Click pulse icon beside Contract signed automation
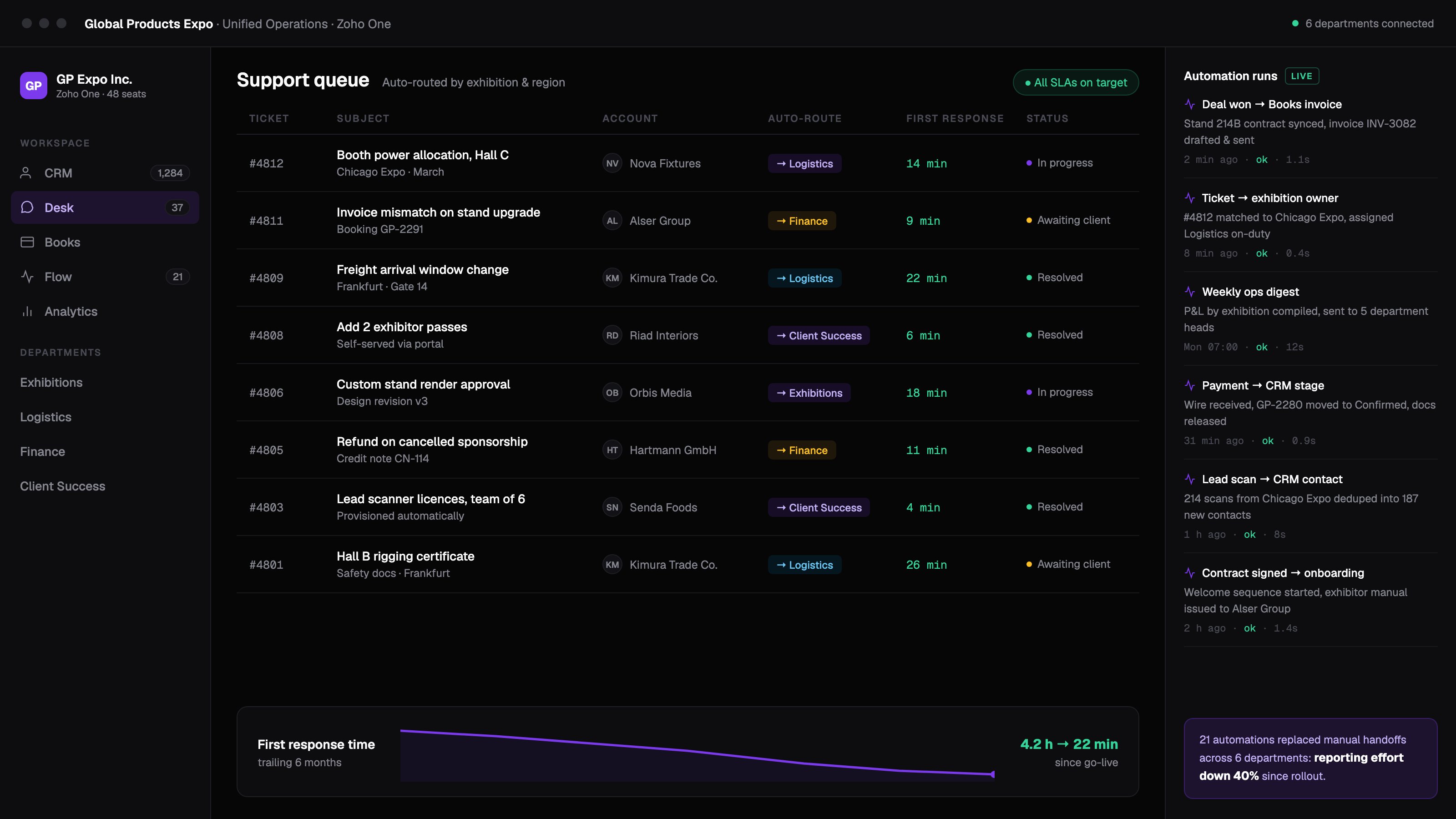 coord(1190,573)
